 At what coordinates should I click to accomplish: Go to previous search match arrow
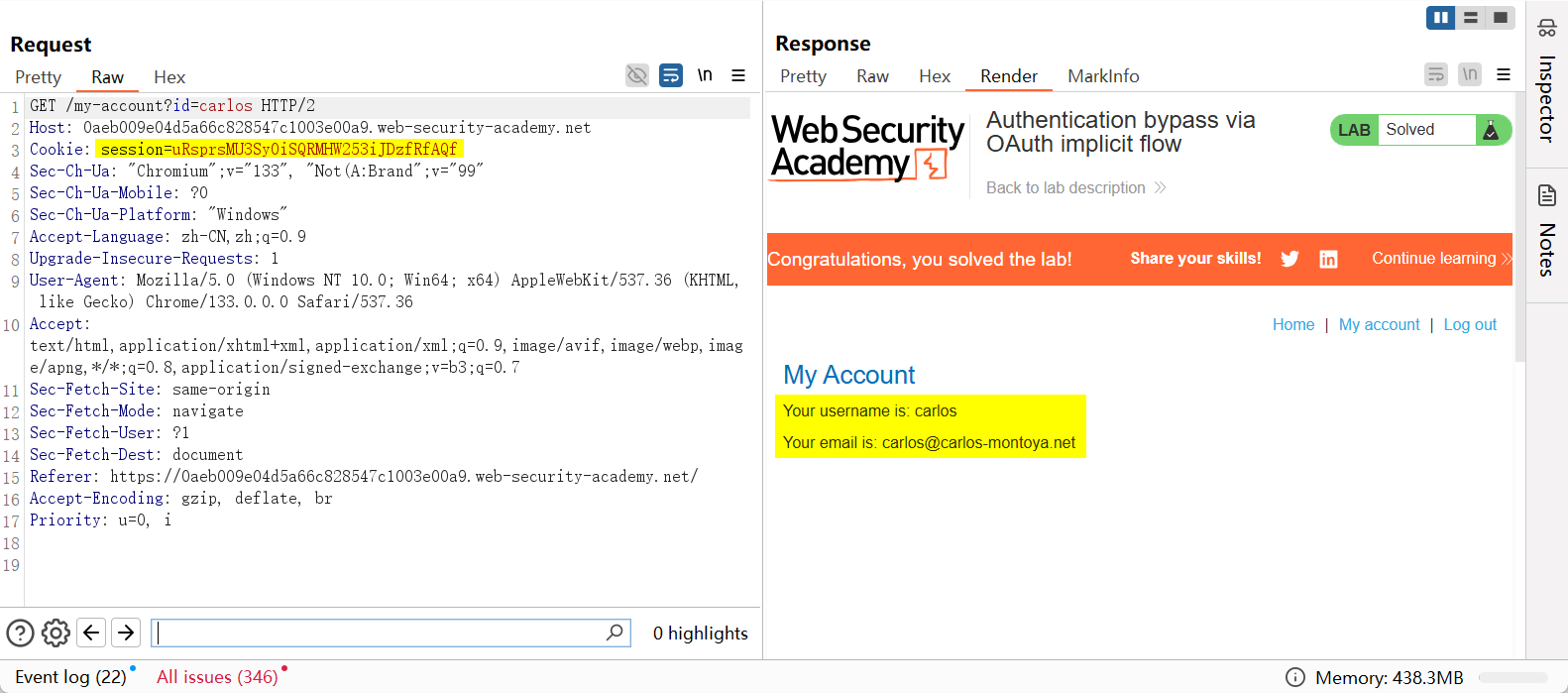tap(91, 633)
